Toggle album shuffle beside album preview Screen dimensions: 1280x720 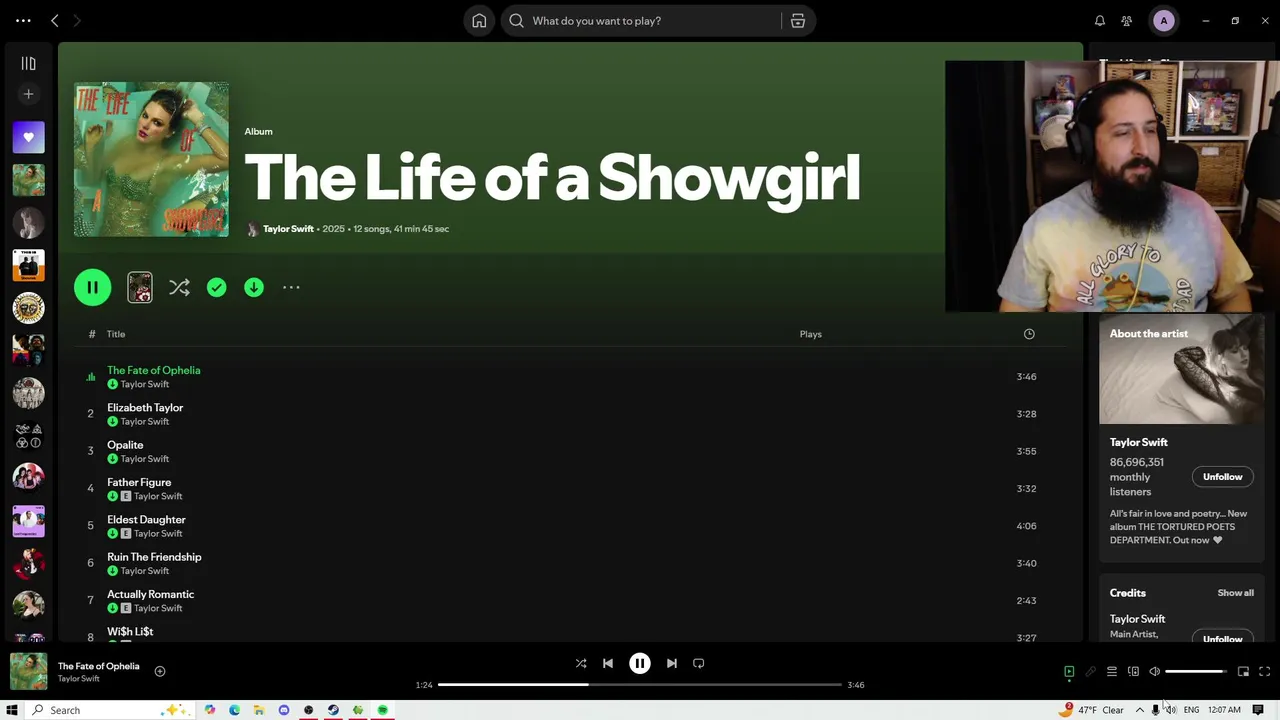(x=179, y=288)
